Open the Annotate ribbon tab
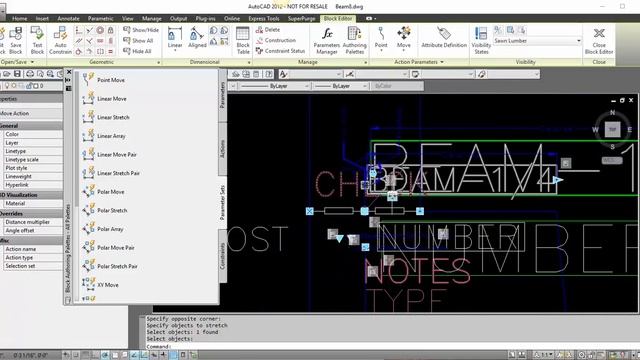640x360 pixels. tap(68, 18)
